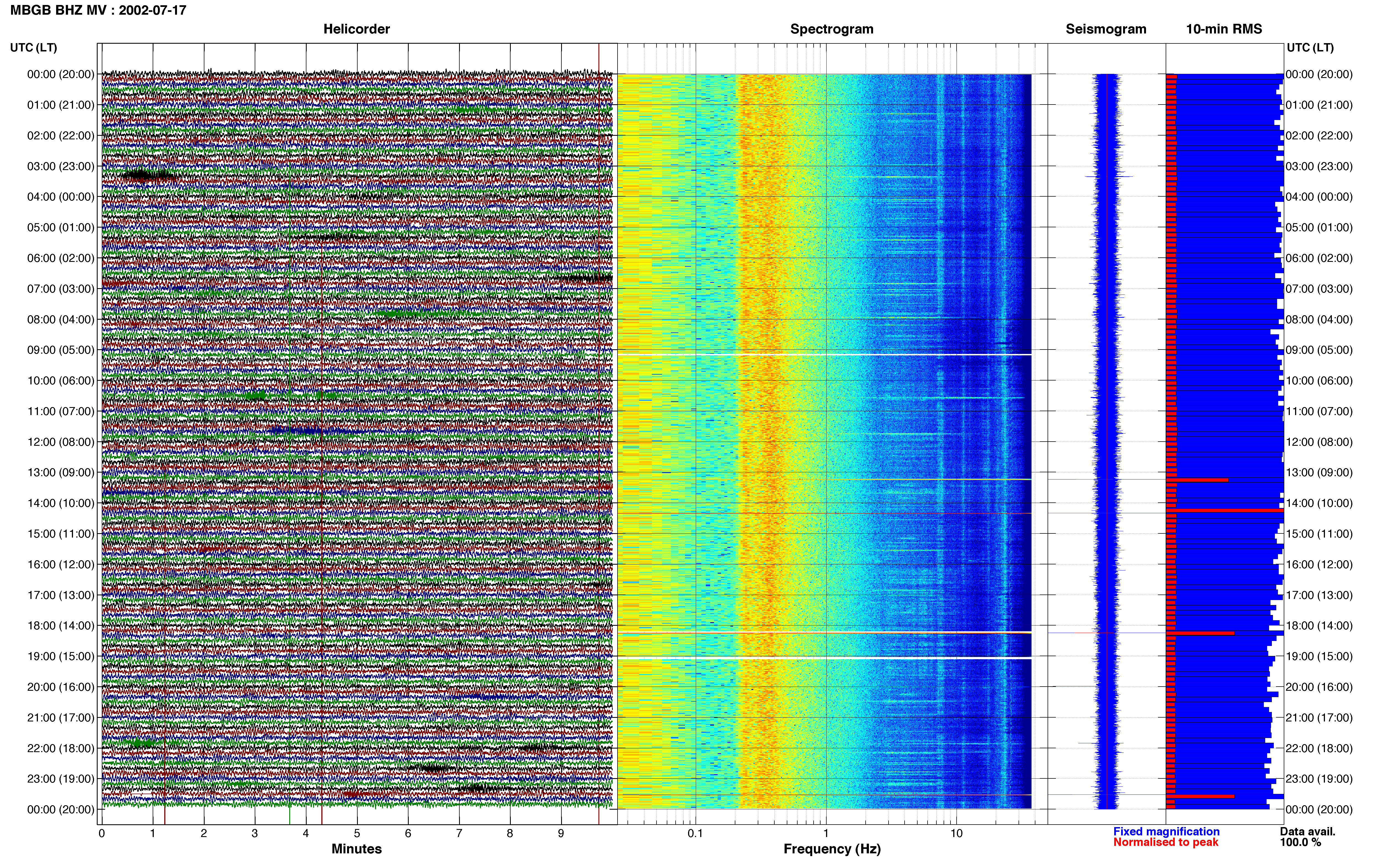Click the right time label '10:00 (06:00)'
Image resolution: width=1388 pixels, height=868 pixels.
(1319, 380)
